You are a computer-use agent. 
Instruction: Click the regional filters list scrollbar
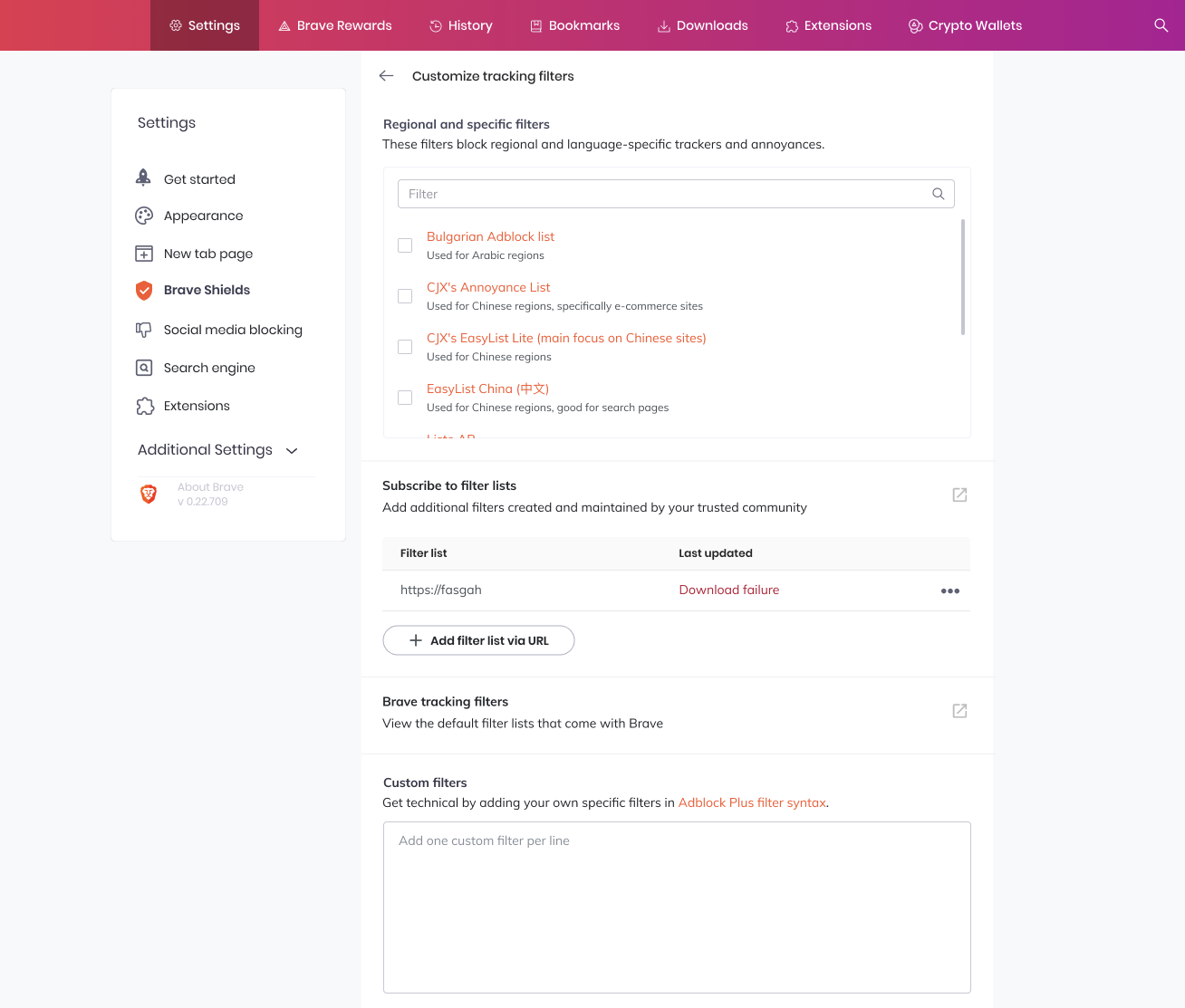962,277
